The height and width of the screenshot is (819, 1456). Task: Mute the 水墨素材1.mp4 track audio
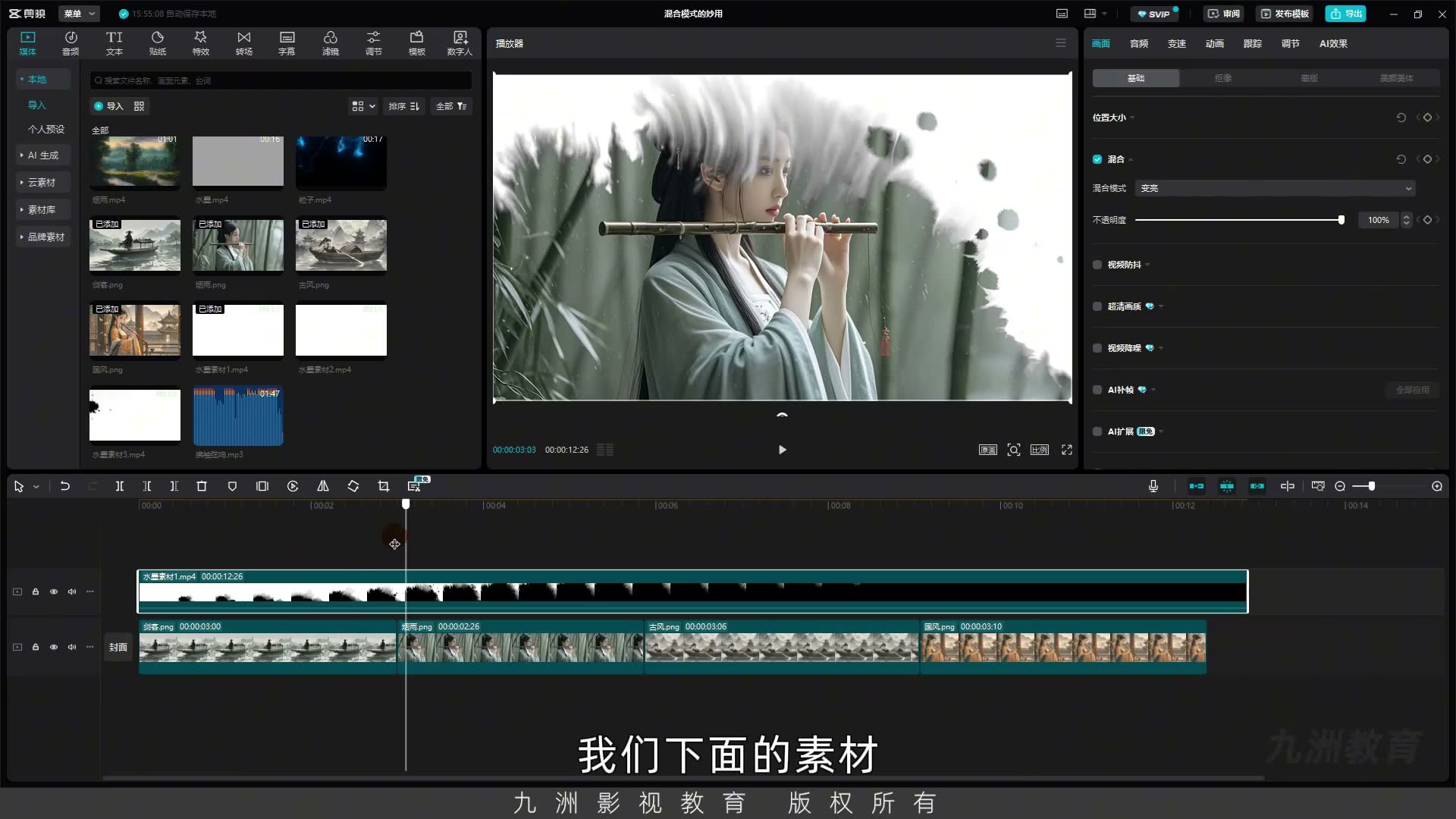(x=72, y=591)
